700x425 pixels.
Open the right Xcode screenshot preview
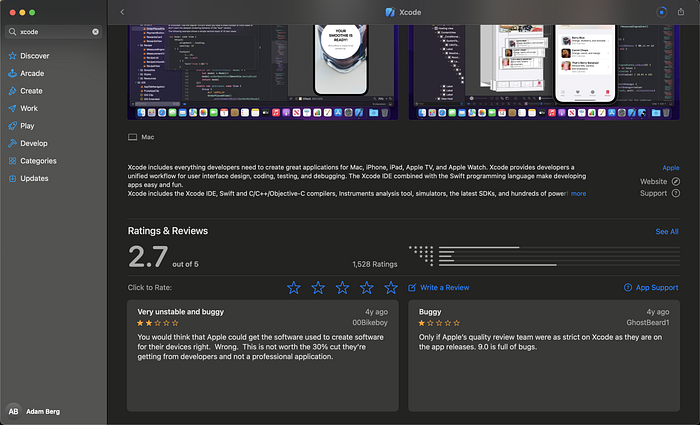(x=544, y=72)
